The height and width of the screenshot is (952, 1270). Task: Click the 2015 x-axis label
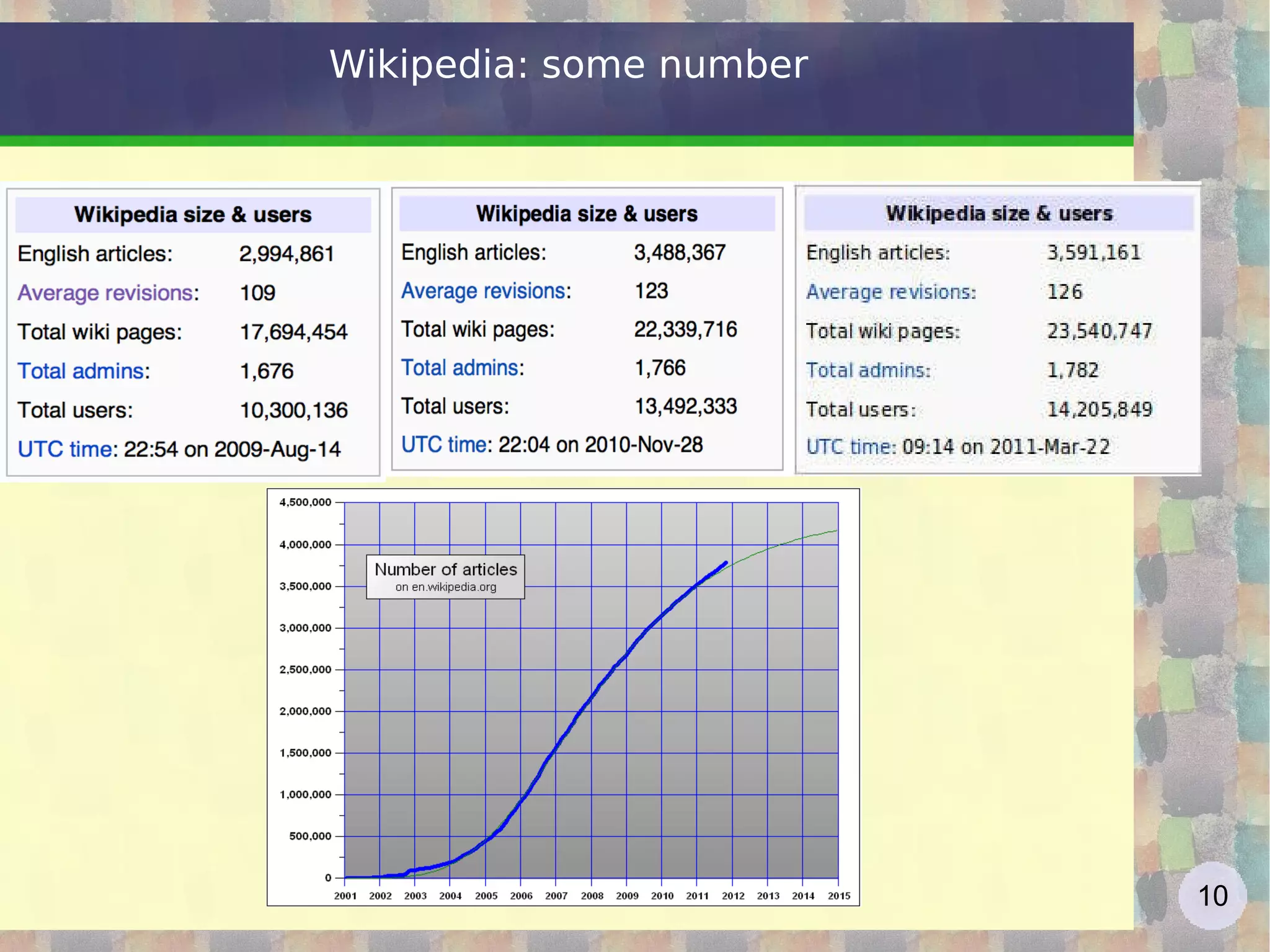click(839, 896)
